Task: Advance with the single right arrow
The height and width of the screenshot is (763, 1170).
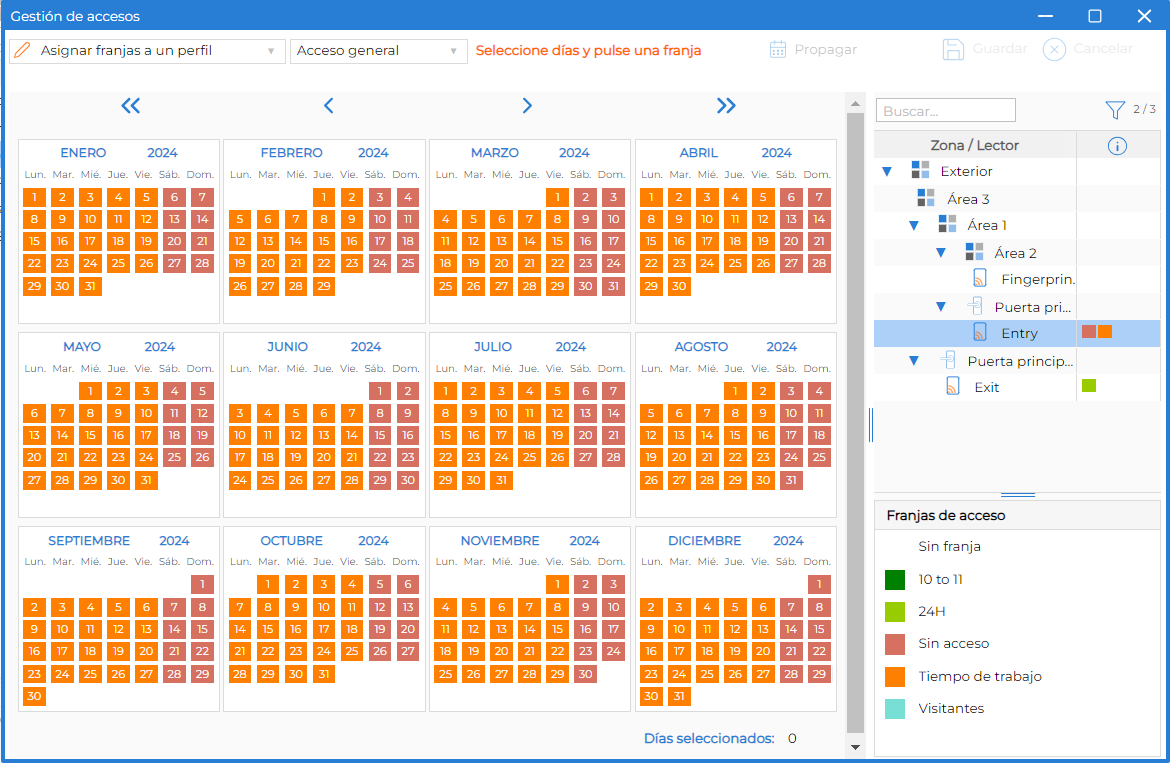Action: click(x=527, y=106)
